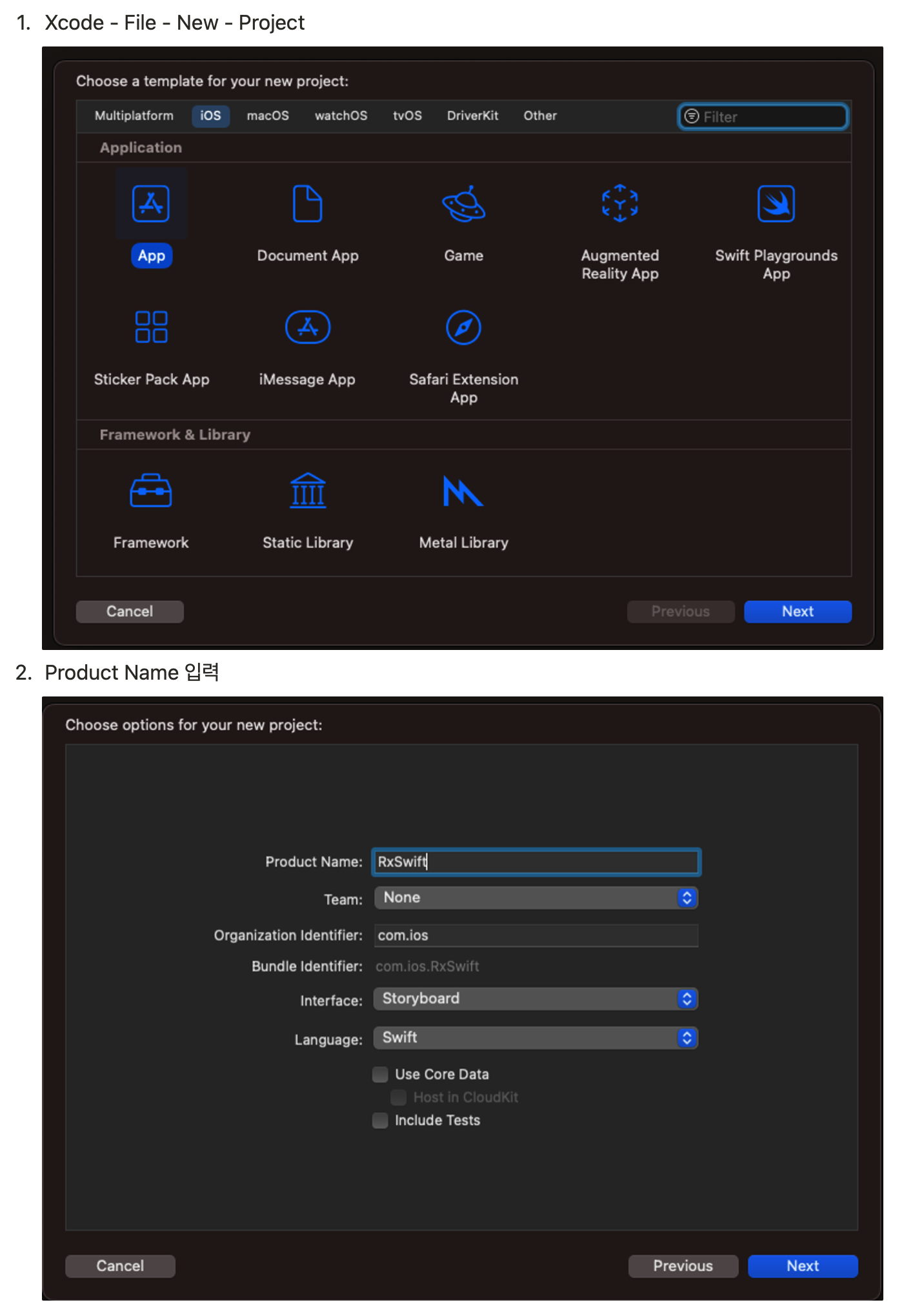Select the Document App template icon

(307, 204)
